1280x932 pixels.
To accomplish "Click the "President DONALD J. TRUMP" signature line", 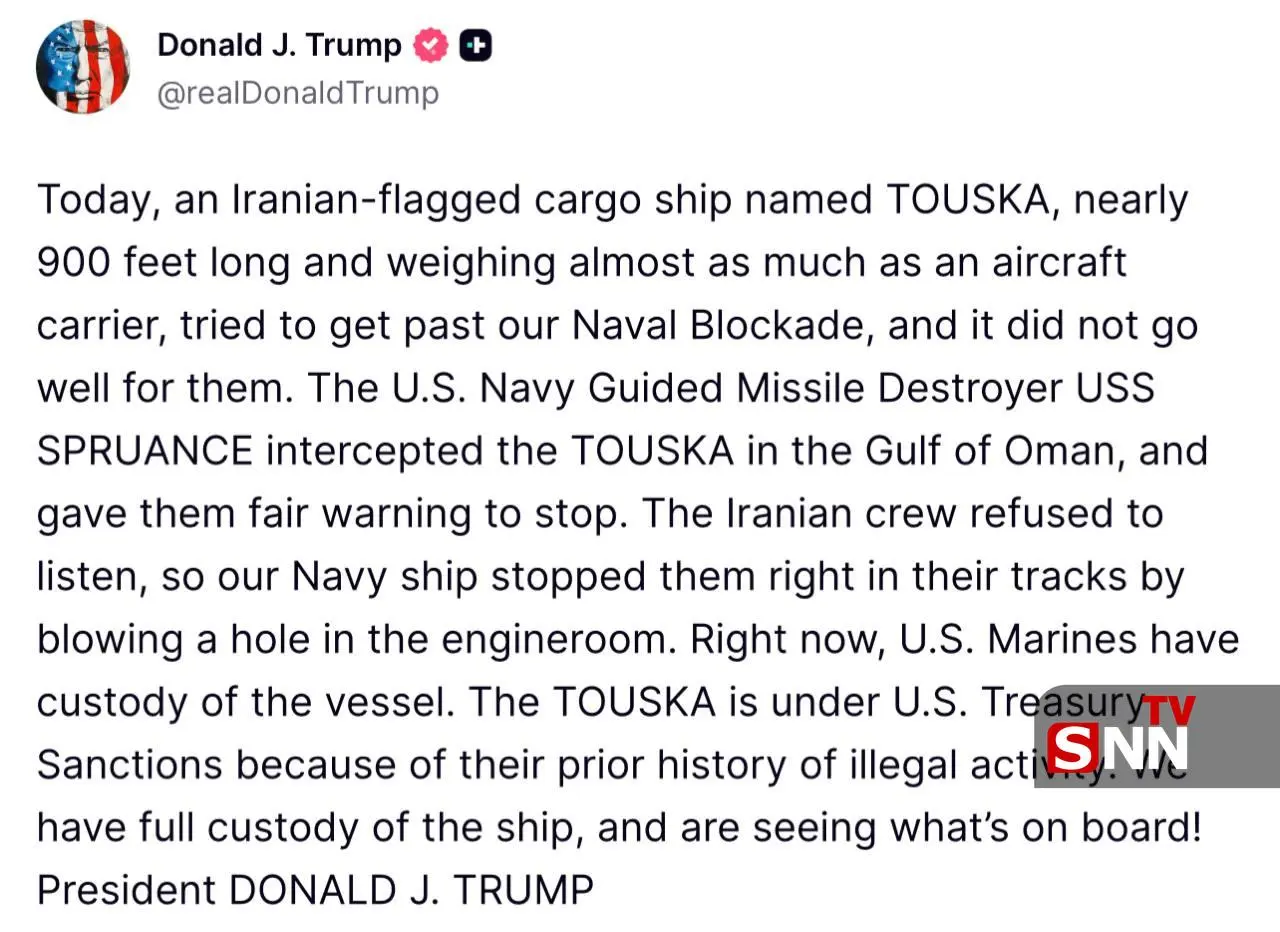I will [x=315, y=890].
